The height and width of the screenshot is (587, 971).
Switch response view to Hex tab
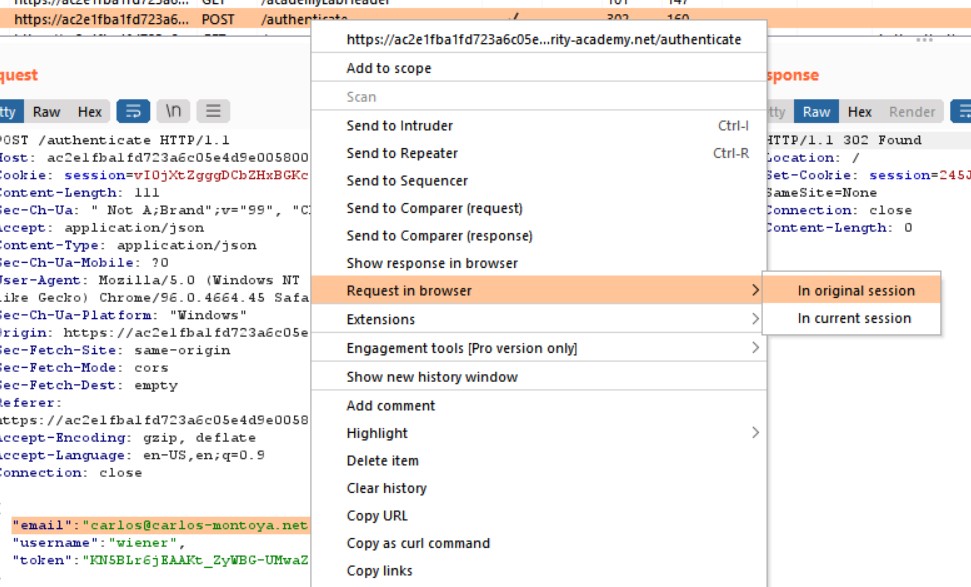pos(860,112)
